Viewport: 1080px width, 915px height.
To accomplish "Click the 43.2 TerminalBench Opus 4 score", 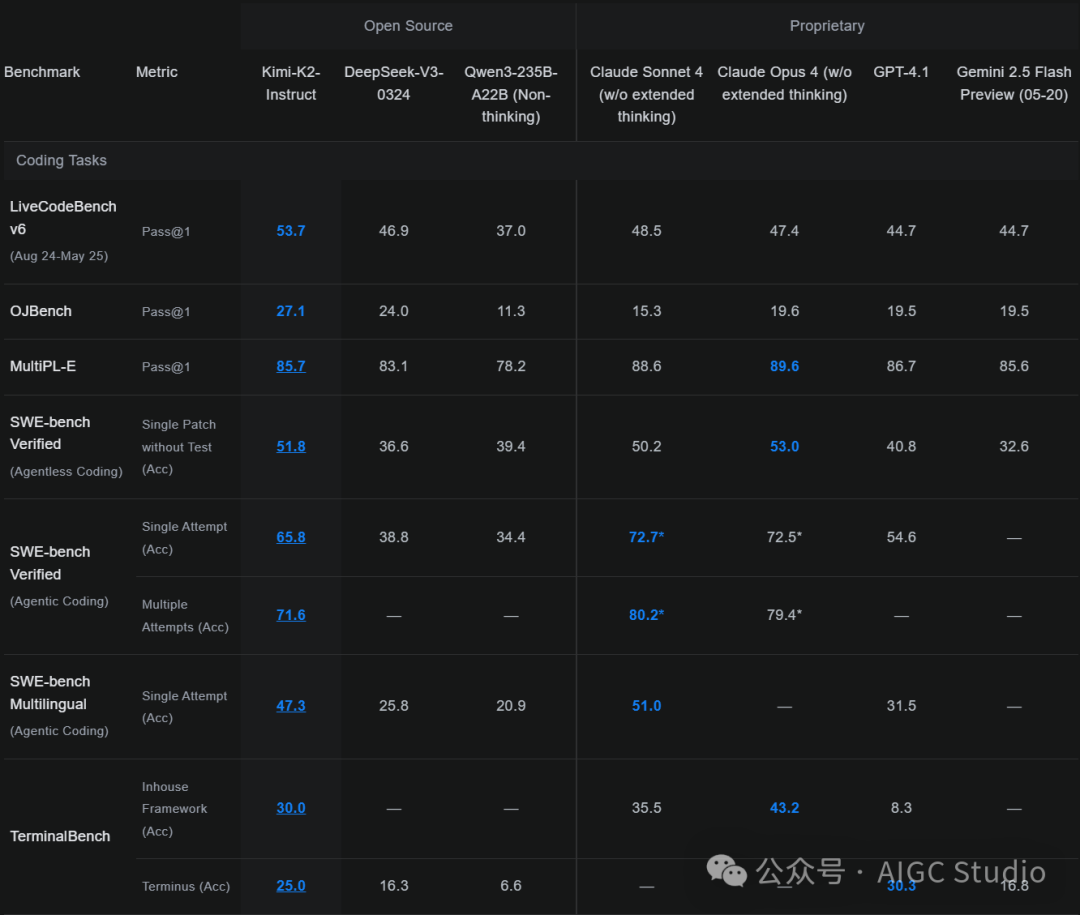I will [x=785, y=808].
